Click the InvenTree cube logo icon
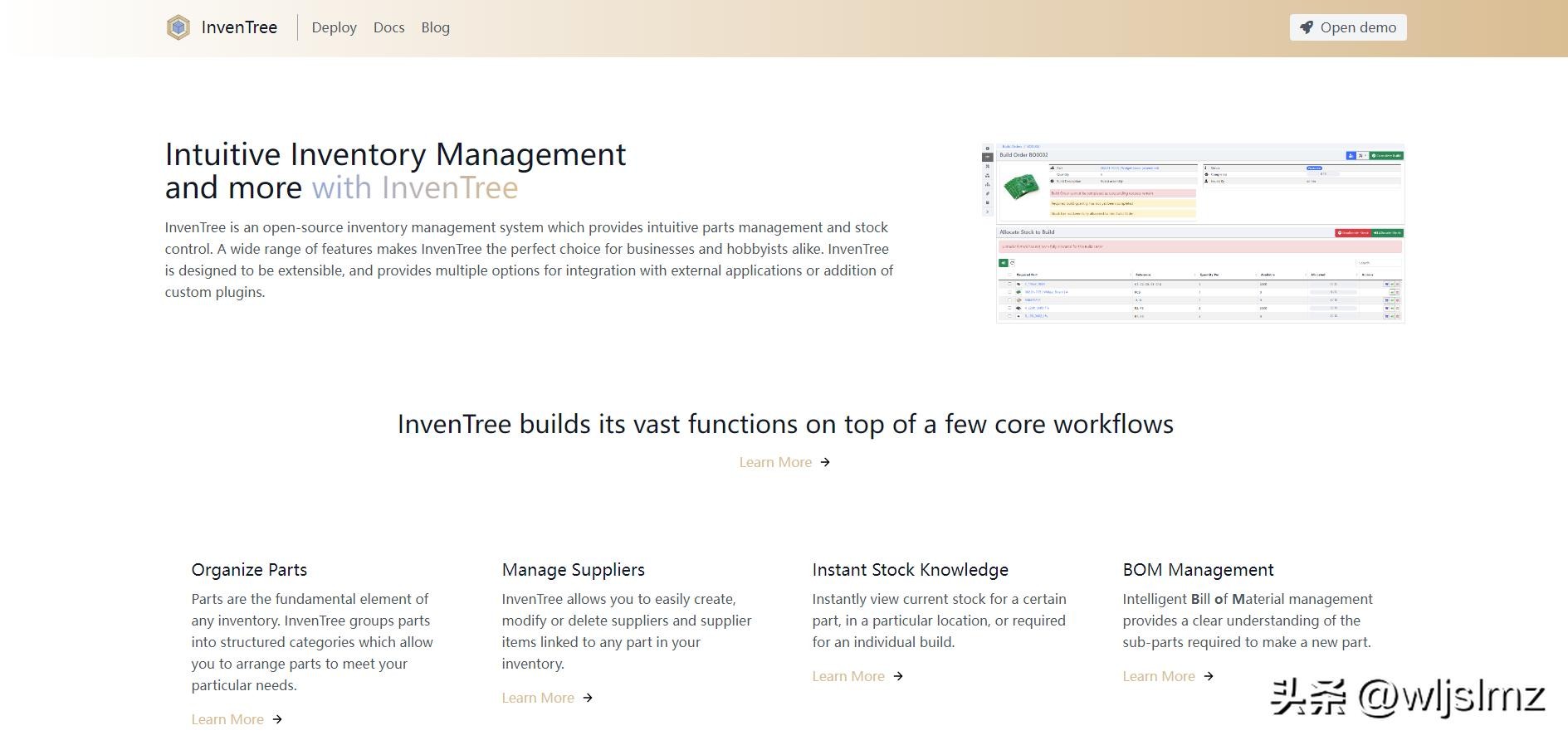 point(178,27)
